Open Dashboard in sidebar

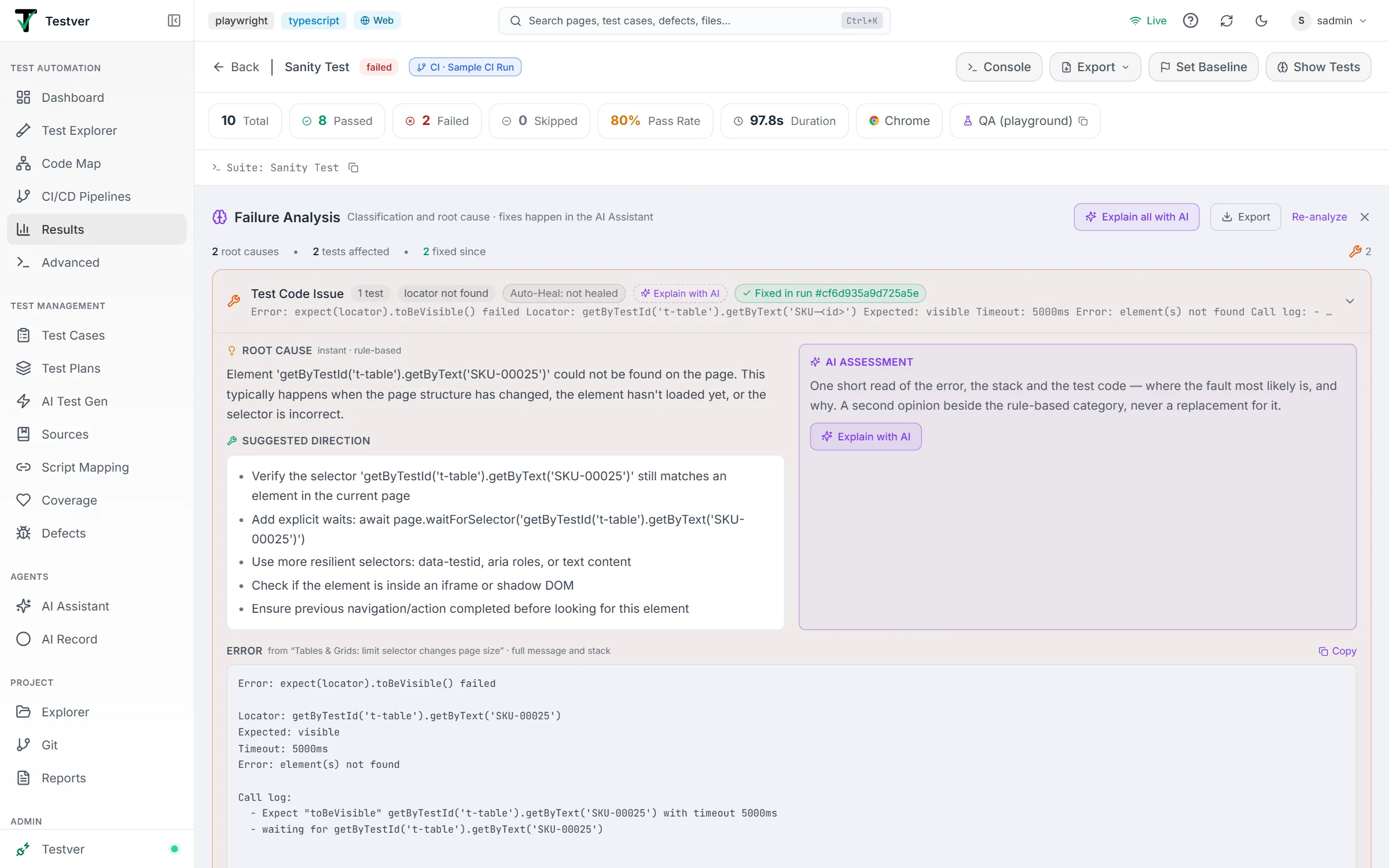click(x=97, y=97)
